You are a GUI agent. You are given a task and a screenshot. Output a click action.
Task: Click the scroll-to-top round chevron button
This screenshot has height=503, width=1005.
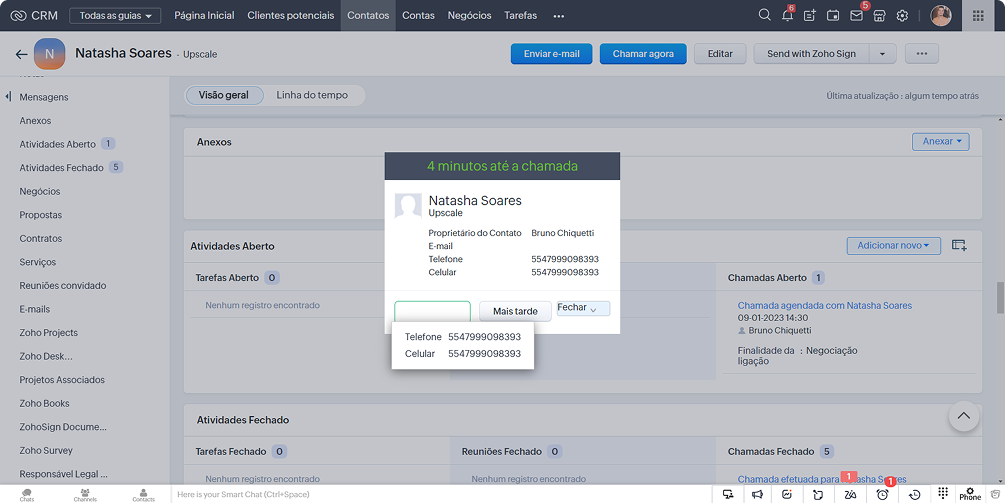tap(963, 416)
